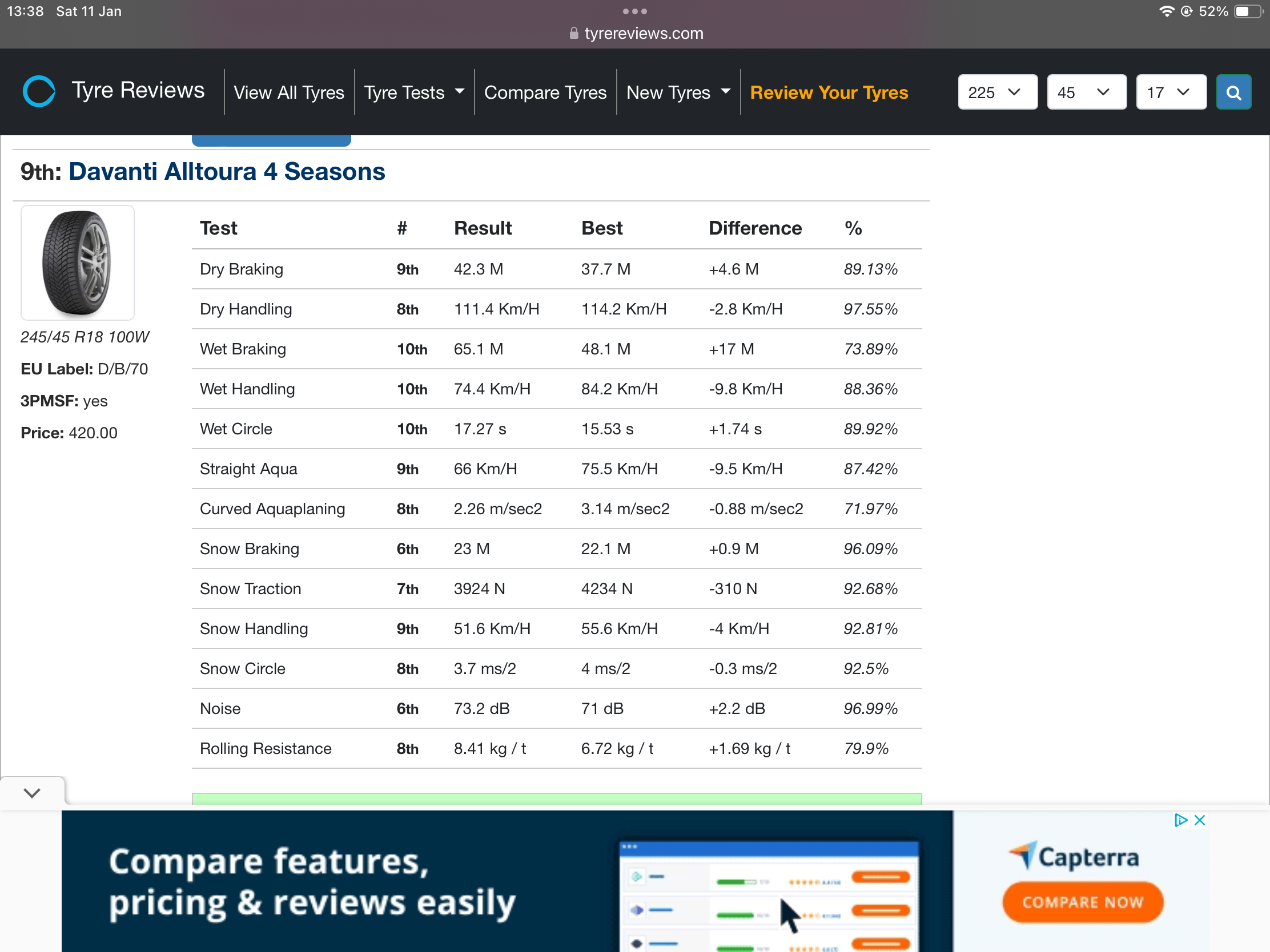Click the green bar below the table

coord(556,798)
